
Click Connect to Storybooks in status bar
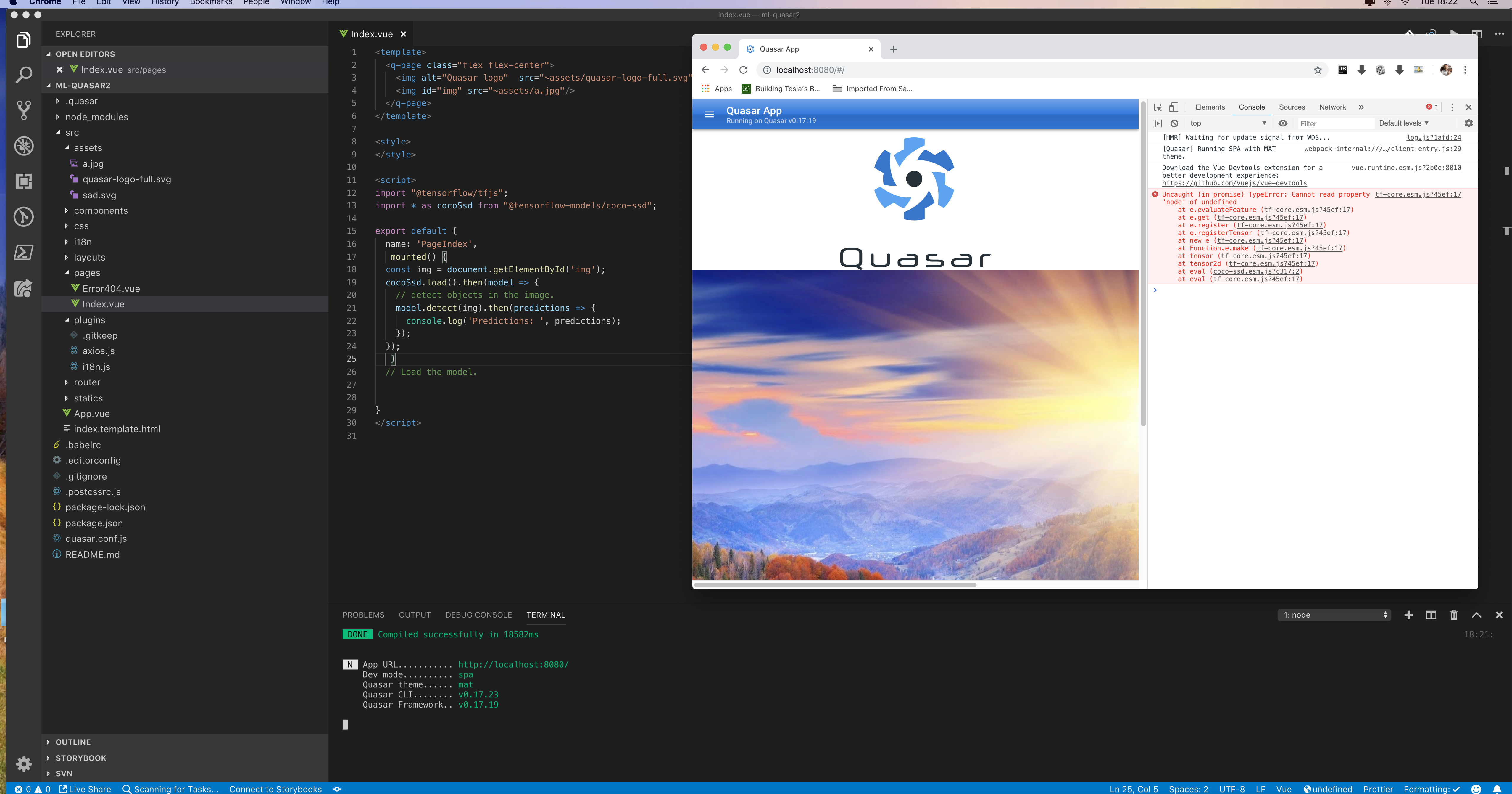point(275,789)
